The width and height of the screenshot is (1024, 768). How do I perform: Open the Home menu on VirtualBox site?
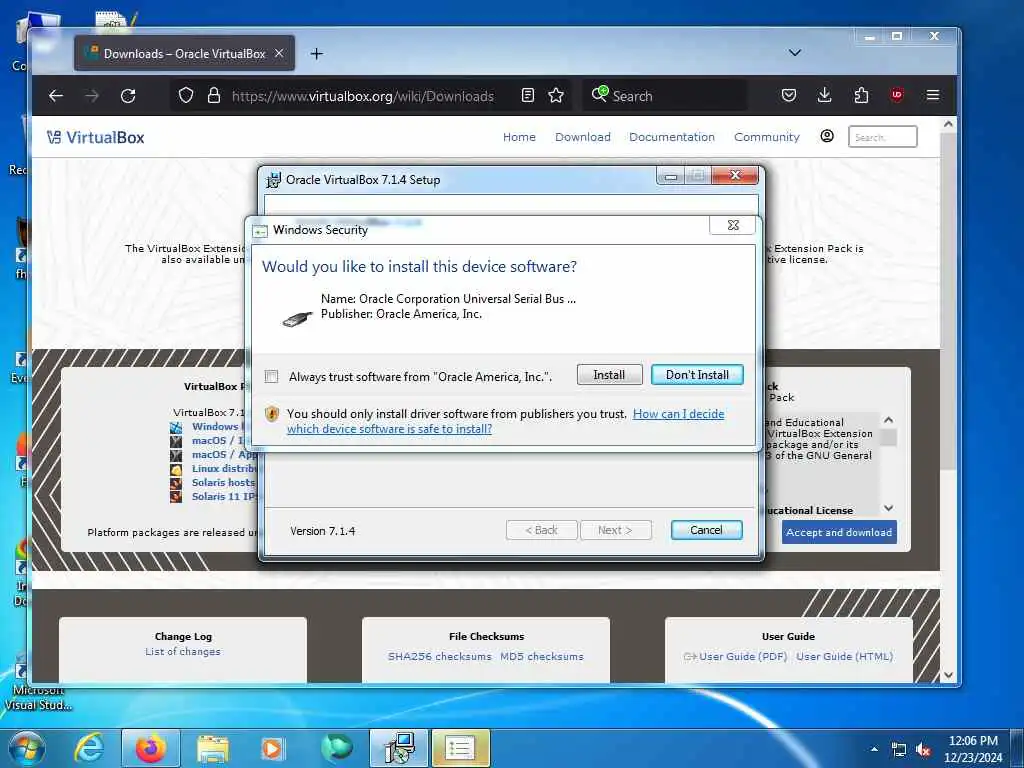click(519, 137)
